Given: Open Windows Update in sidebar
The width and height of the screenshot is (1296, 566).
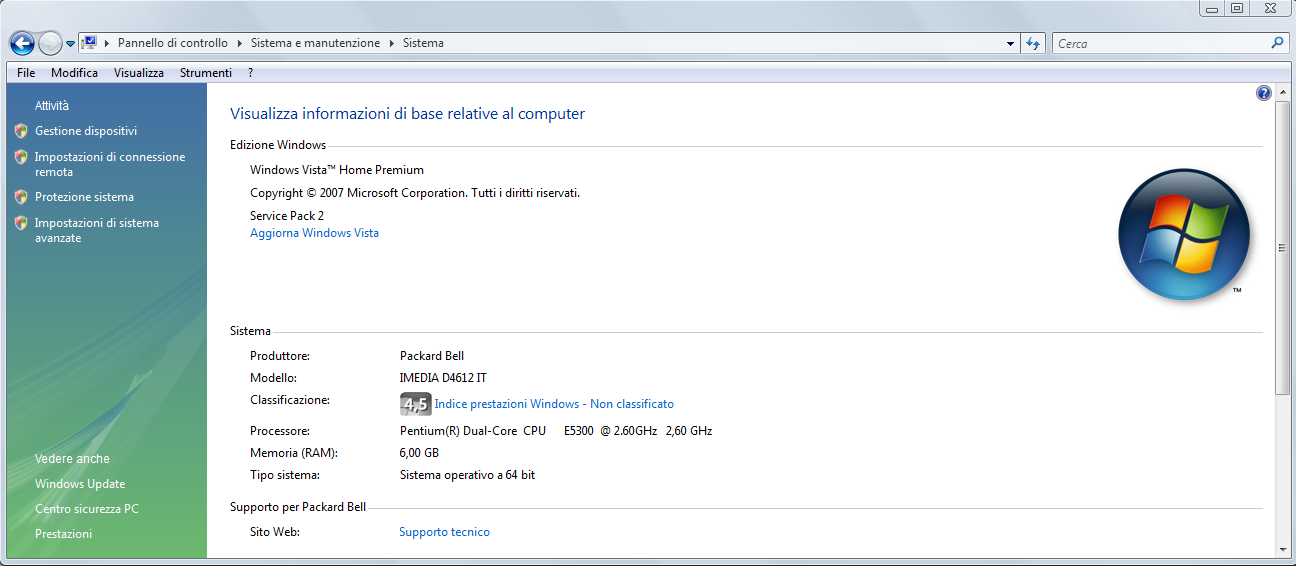Looking at the screenshot, I should tap(80, 484).
